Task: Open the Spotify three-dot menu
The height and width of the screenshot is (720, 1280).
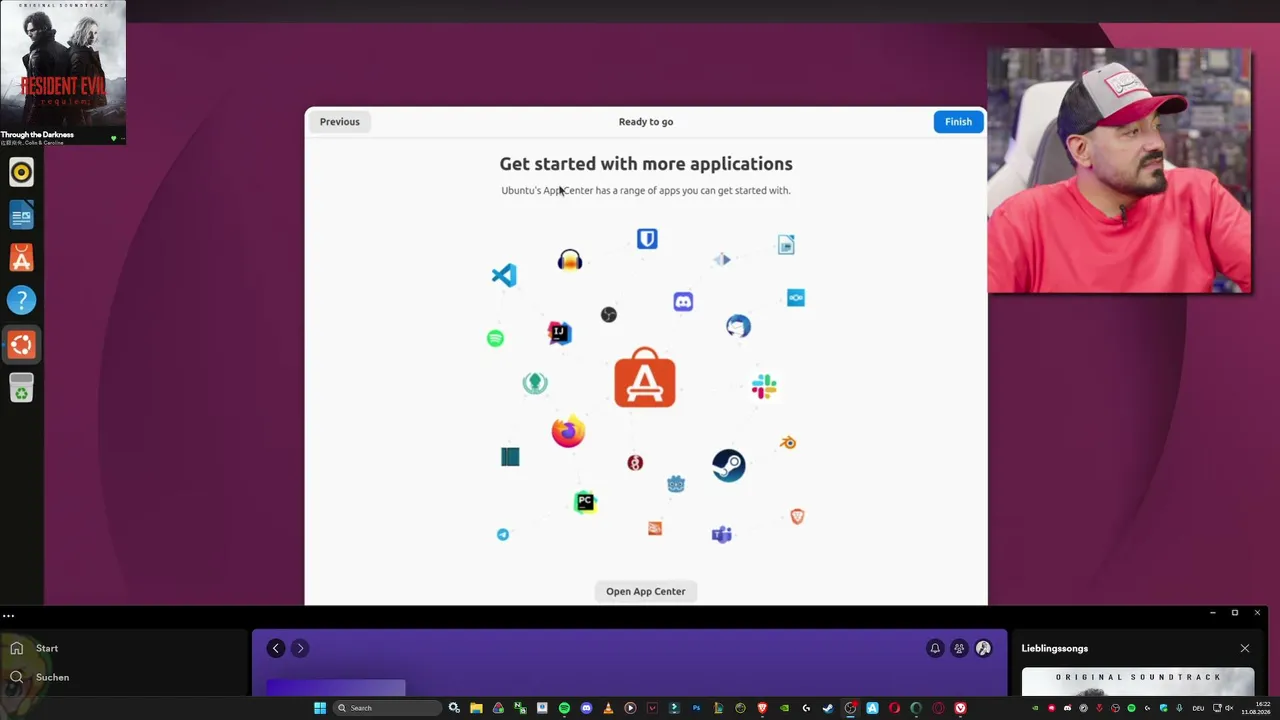Action: [8, 616]
